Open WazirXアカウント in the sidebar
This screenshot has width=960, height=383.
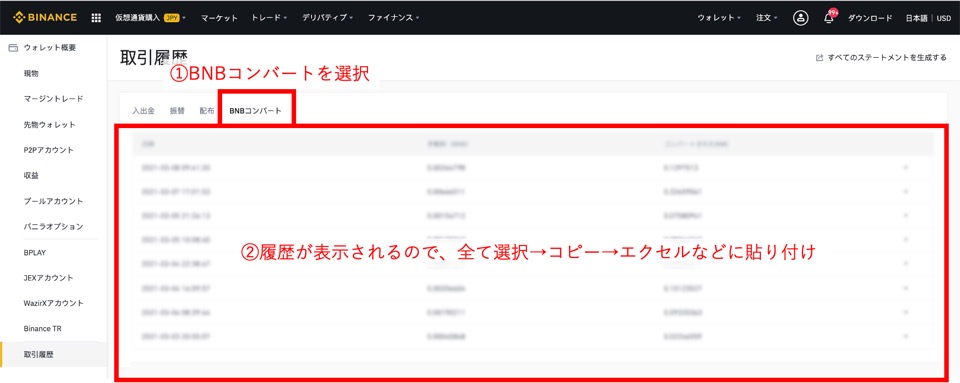(53, 303)
